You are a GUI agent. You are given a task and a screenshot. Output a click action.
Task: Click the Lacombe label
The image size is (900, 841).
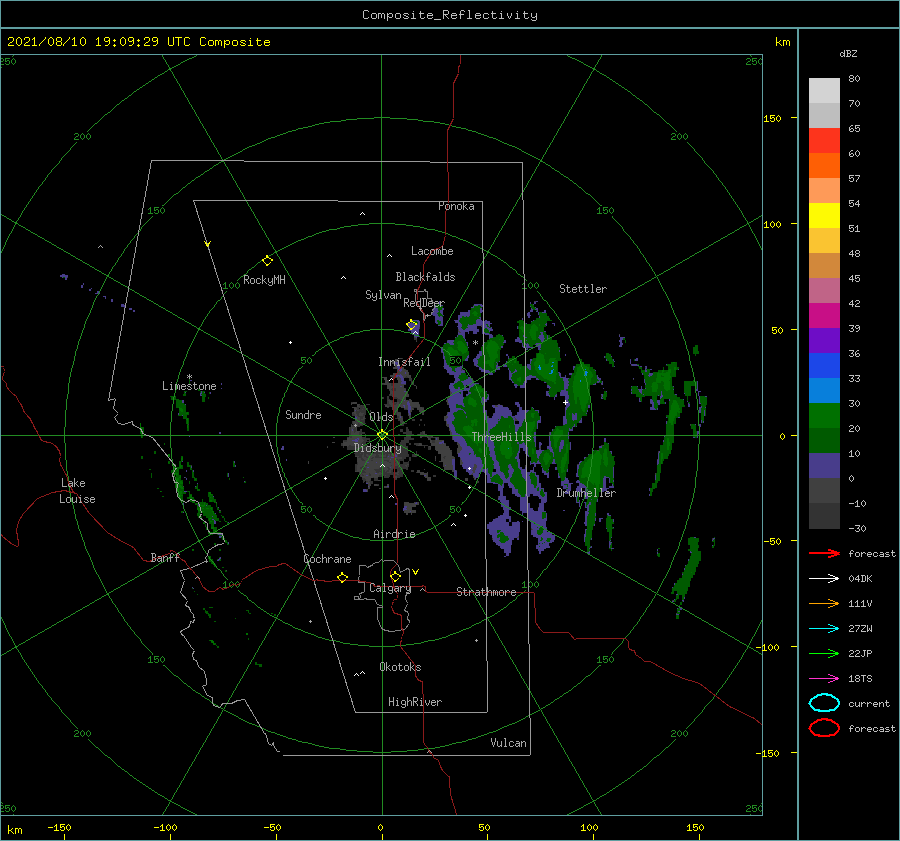click(x=432, y=251)
